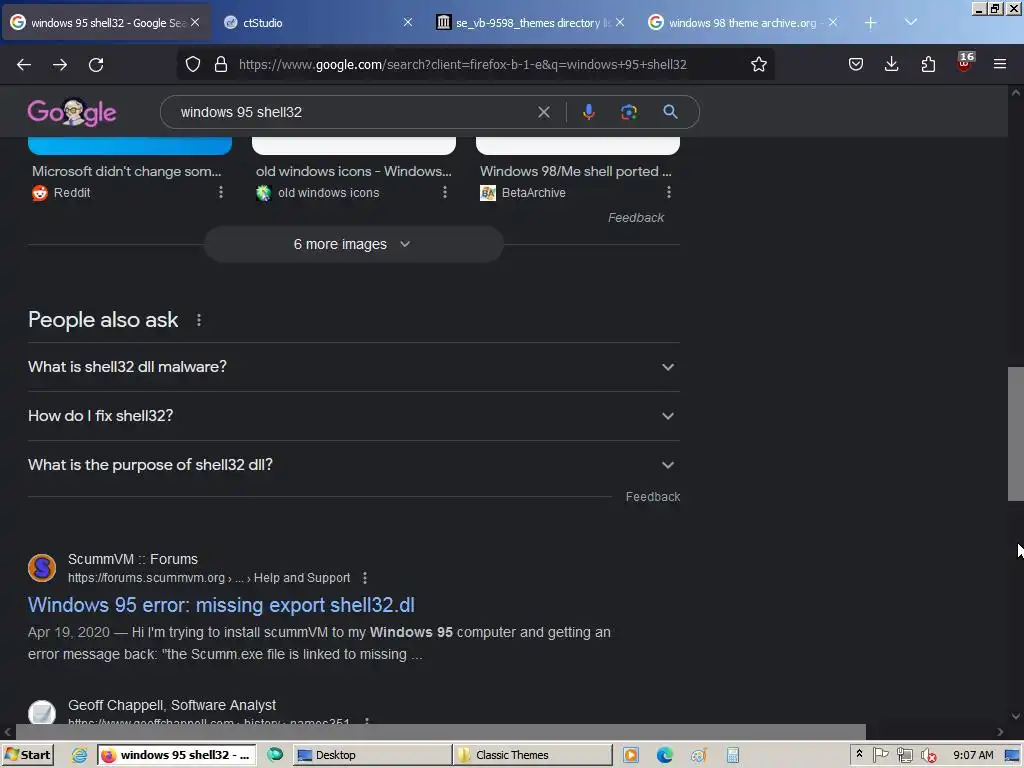
Task: Click the vertical scrollbar thumb
Action: pyautogui.click(x=1016, y=434)
